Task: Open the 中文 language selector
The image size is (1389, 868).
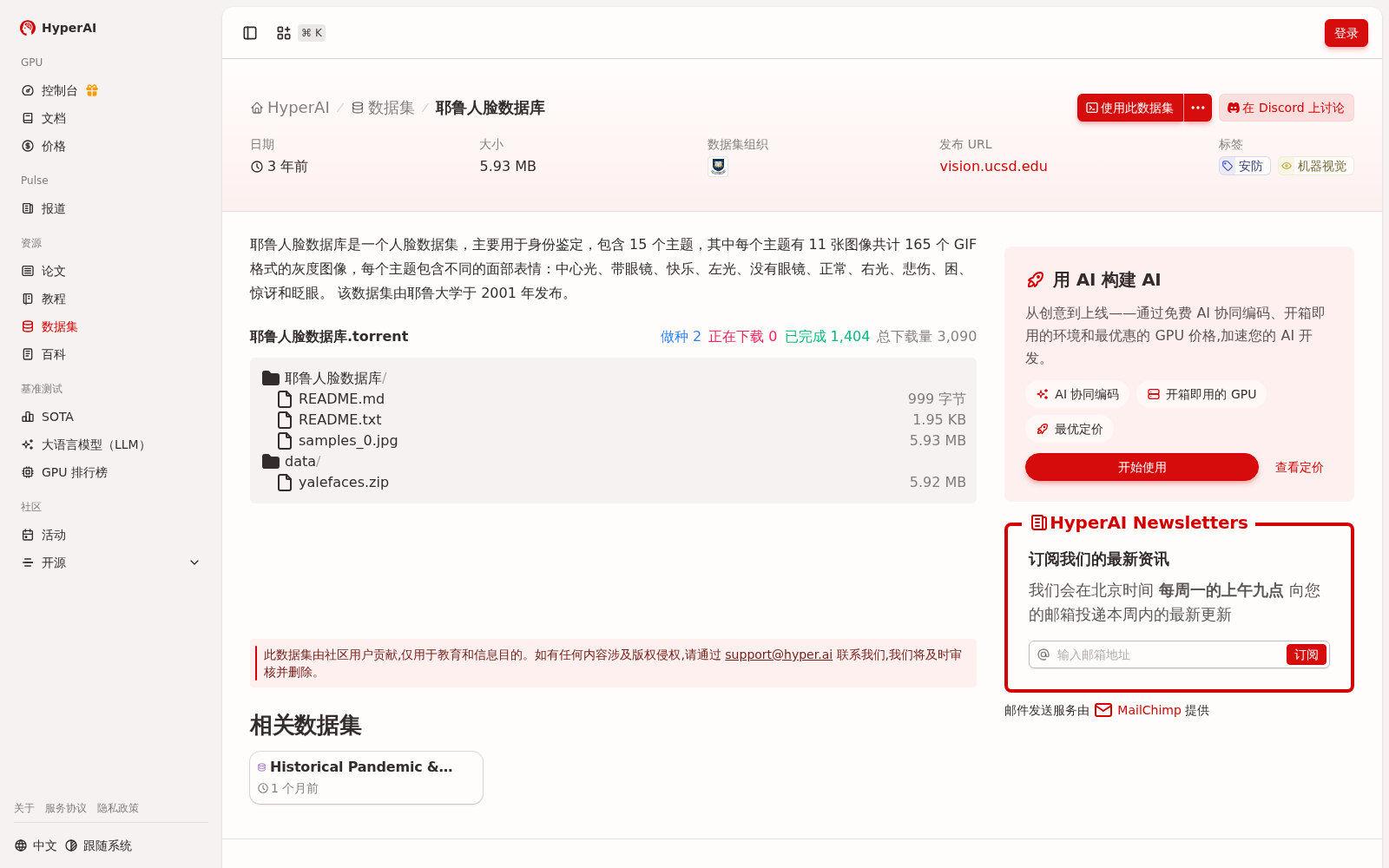Action: coord(36,845)
